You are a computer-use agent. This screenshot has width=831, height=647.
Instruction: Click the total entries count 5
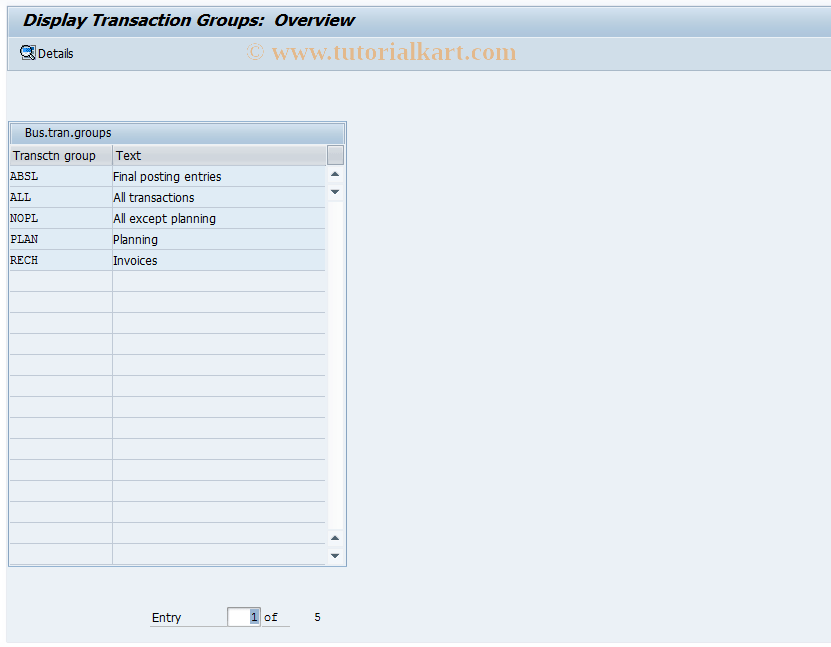tap(316, 617)
